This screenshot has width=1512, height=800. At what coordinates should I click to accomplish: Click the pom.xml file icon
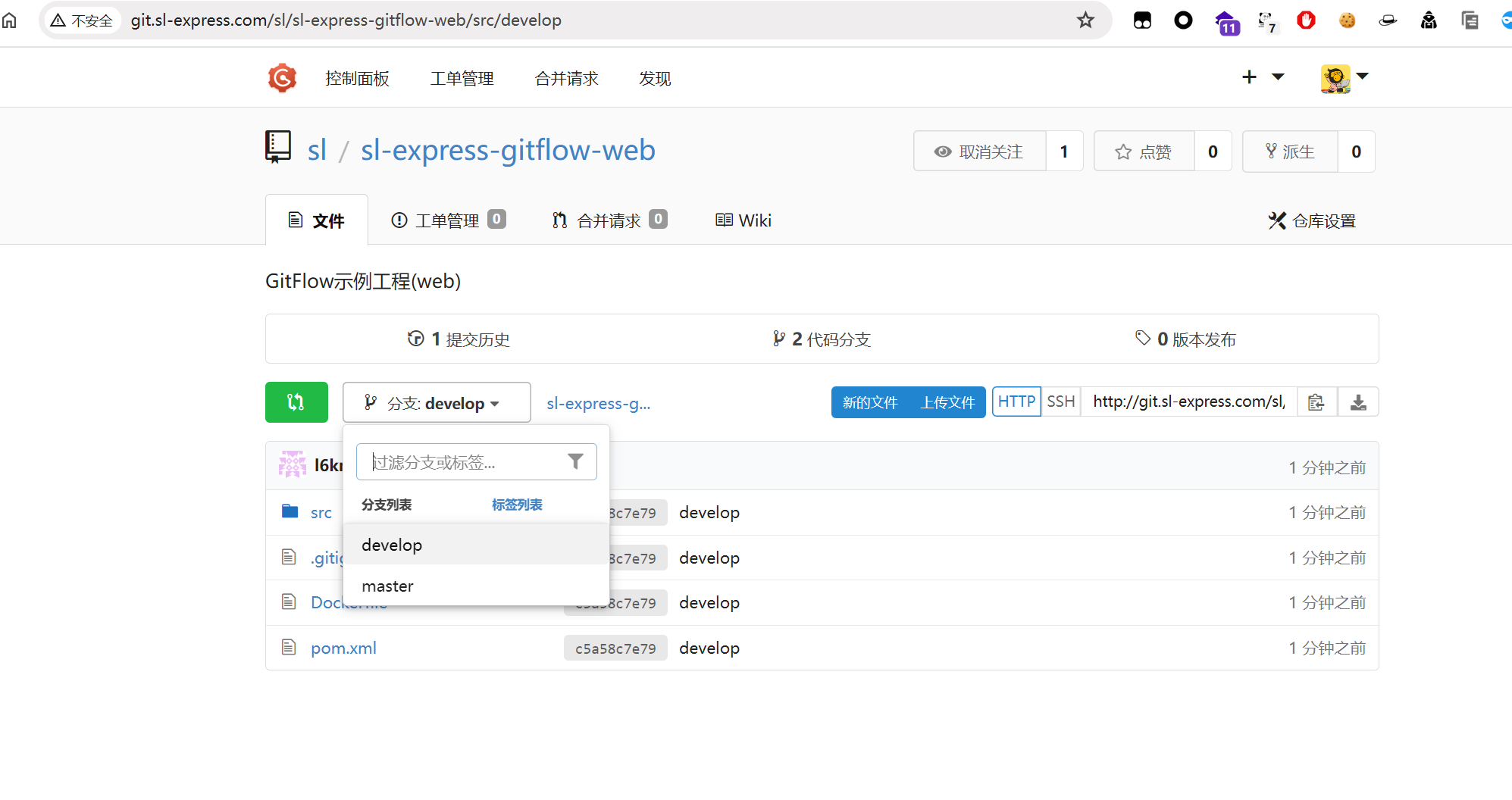click(x=289, y=647)
